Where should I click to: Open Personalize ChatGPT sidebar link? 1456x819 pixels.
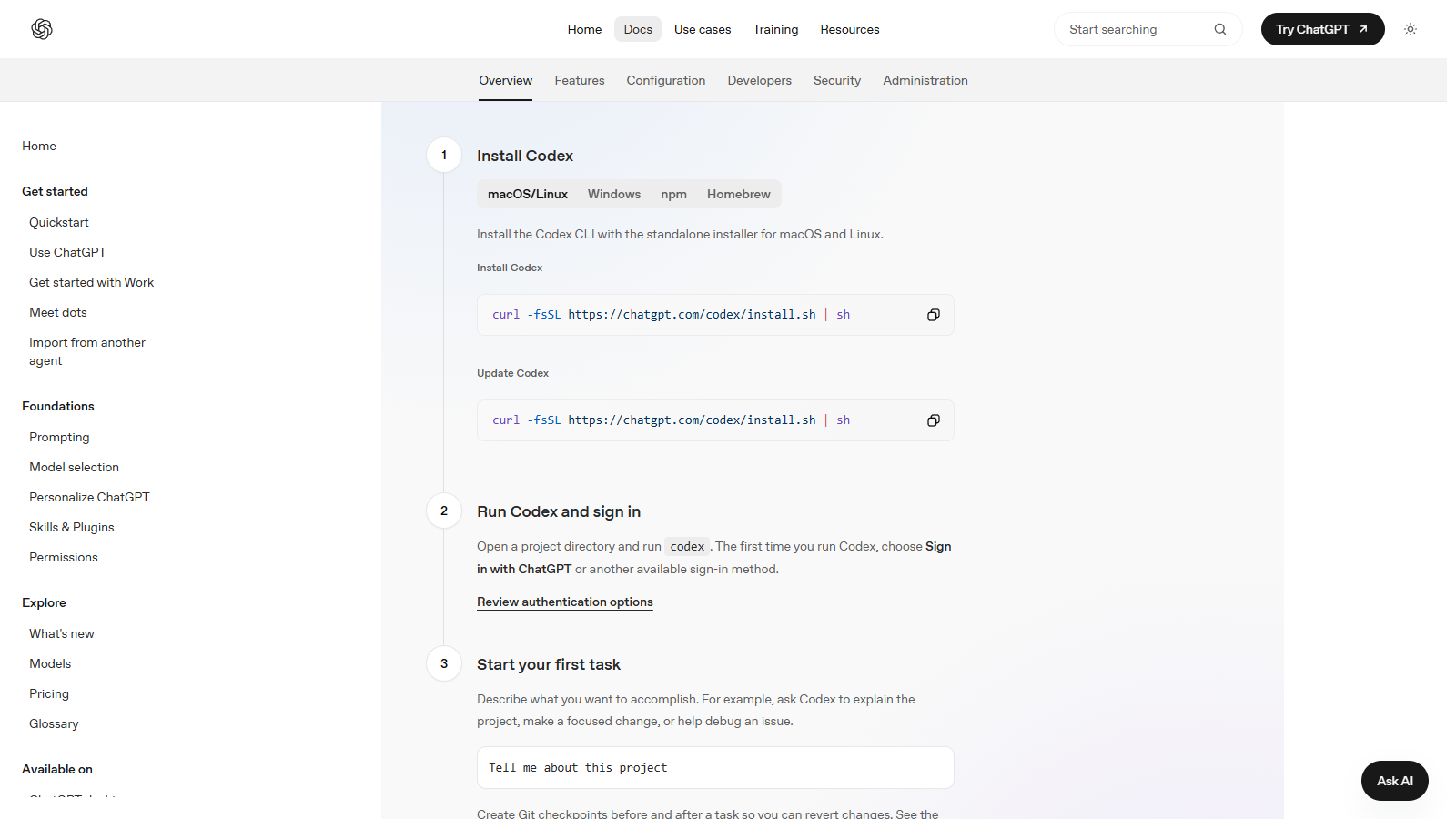pyautogui.click(x=89, y=497)
